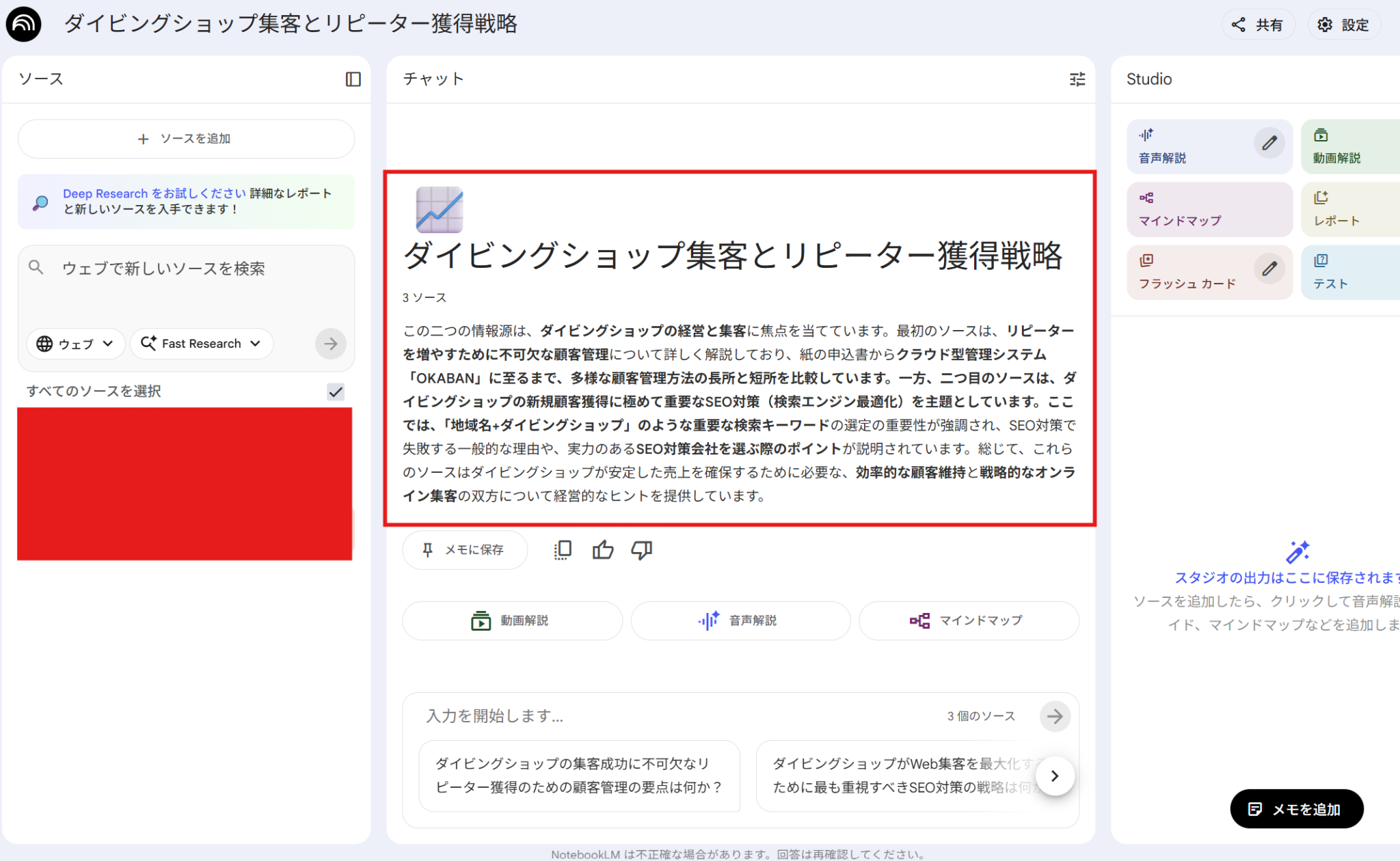Open the 共有 share button

1258,25
